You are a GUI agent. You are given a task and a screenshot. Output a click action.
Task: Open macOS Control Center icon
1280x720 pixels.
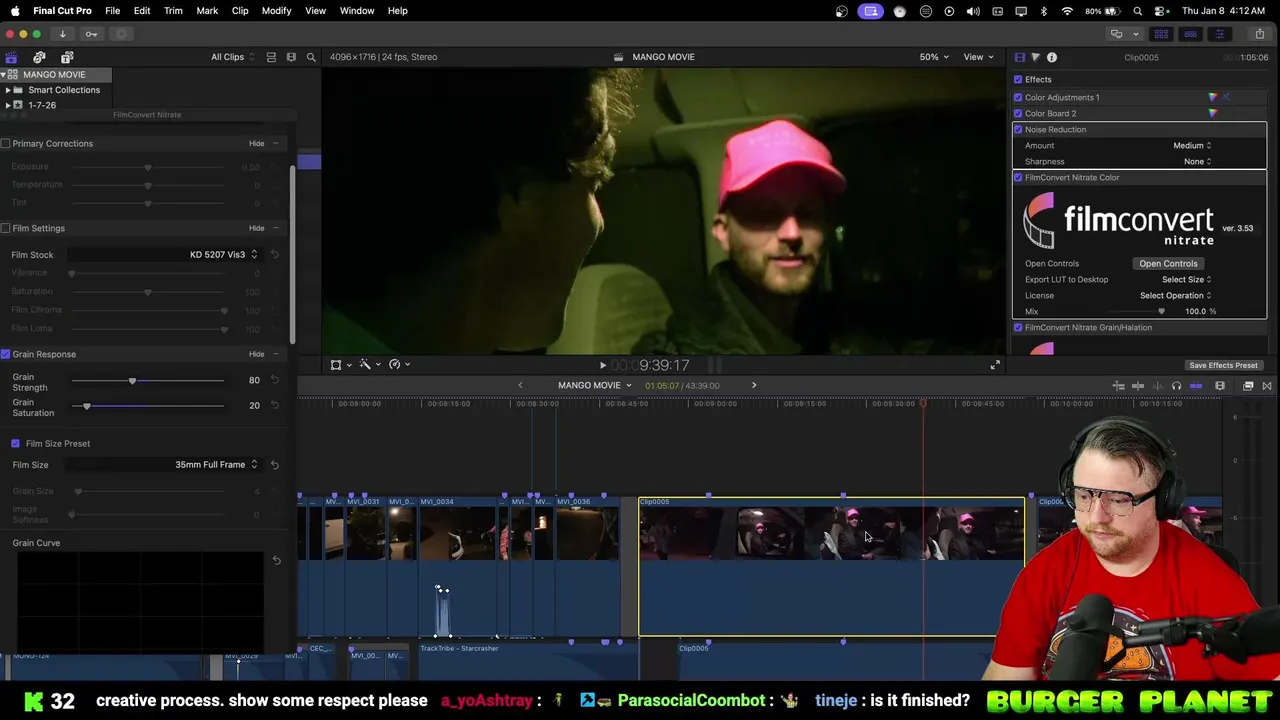pyautogui.click(x=1161, y=11)
